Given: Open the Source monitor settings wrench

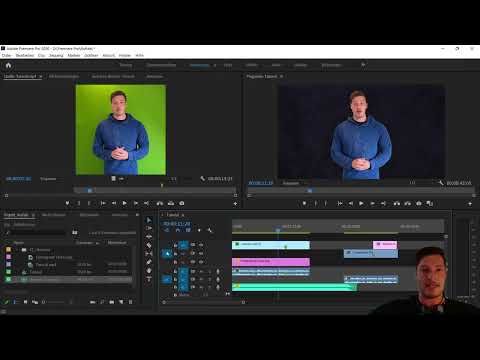Looking at the screenshot, I should coord(202,179).
